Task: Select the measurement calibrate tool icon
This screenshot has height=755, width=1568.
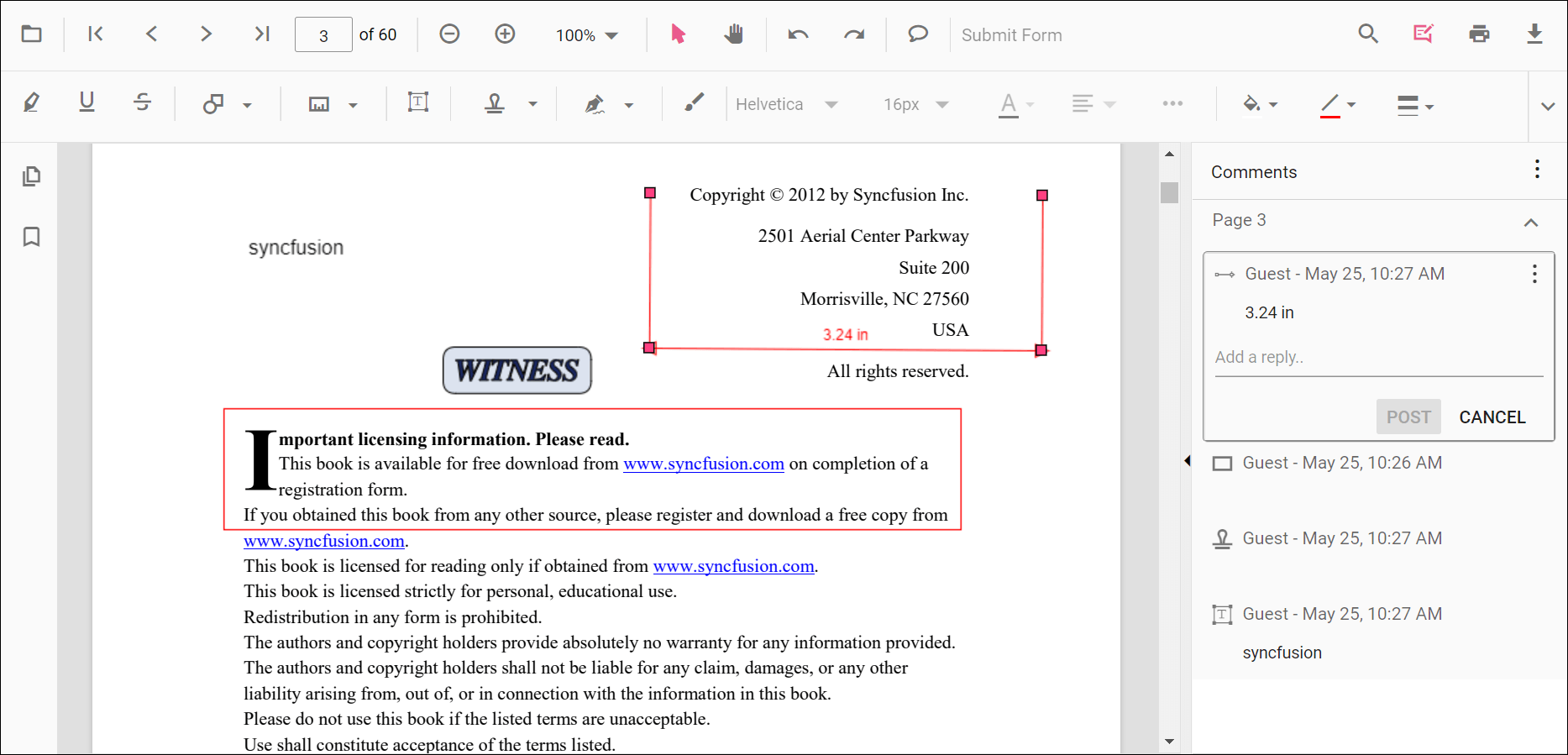Action: coord(319,104)
